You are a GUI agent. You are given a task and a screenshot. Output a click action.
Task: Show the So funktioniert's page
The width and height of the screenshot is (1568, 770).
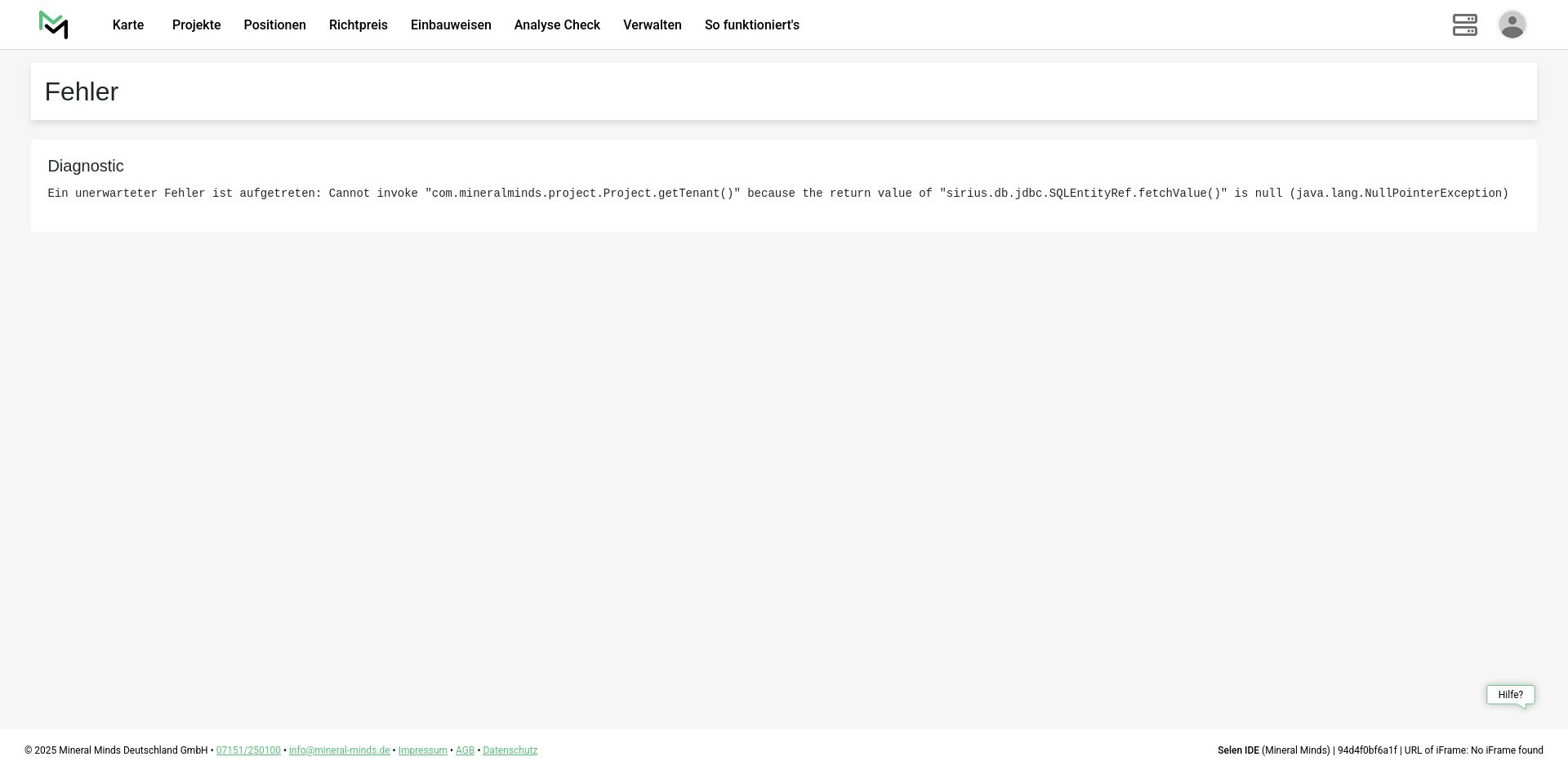[x=751, y=25]
